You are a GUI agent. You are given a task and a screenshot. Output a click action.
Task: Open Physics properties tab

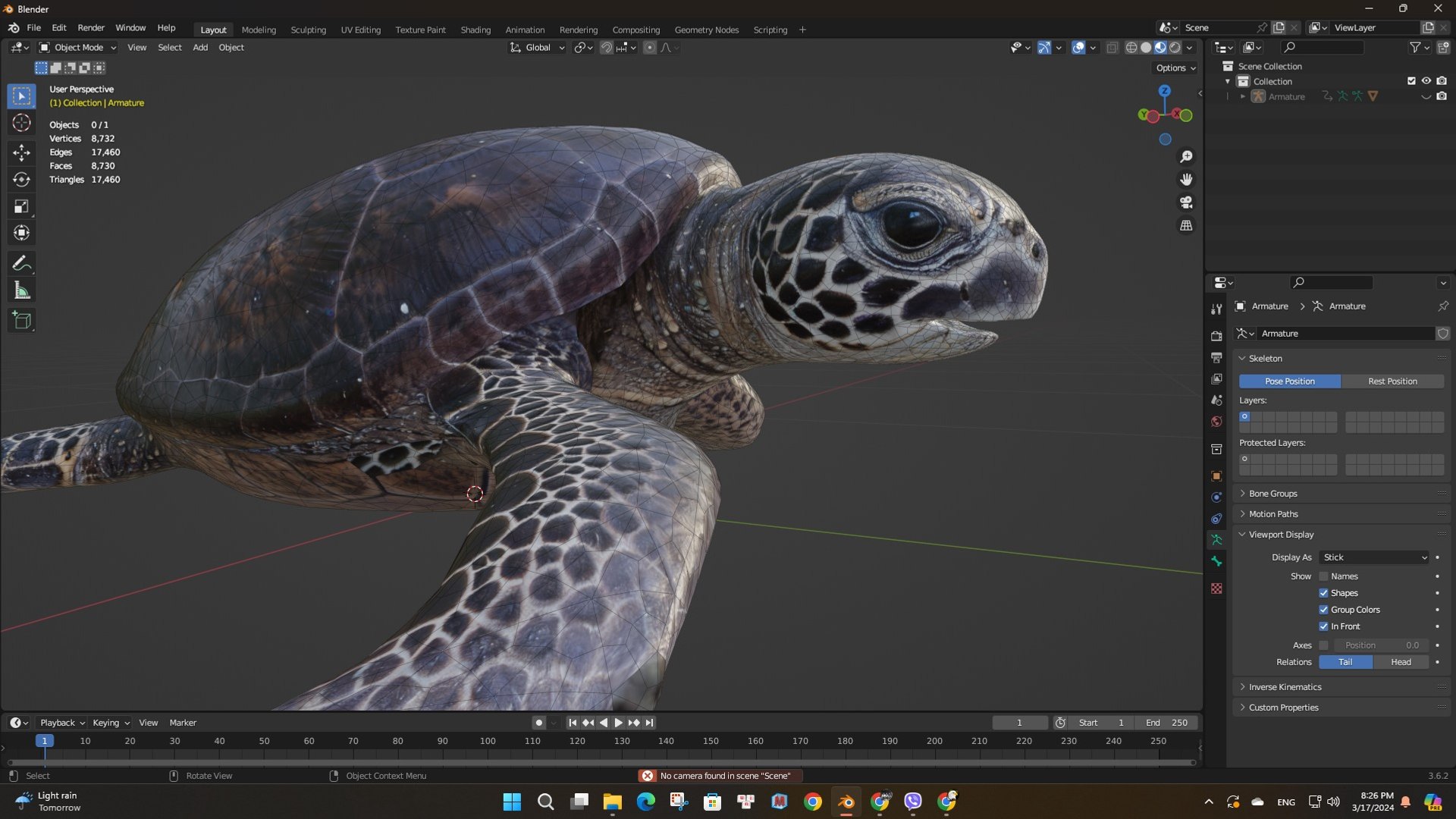pos(1216,497)
